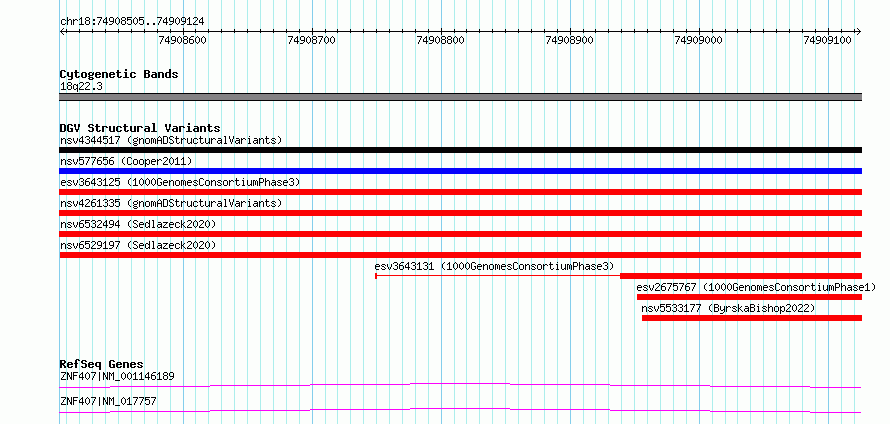Select the blue nsv577656 variant bar
890x424 pixels.
(461, 171)
